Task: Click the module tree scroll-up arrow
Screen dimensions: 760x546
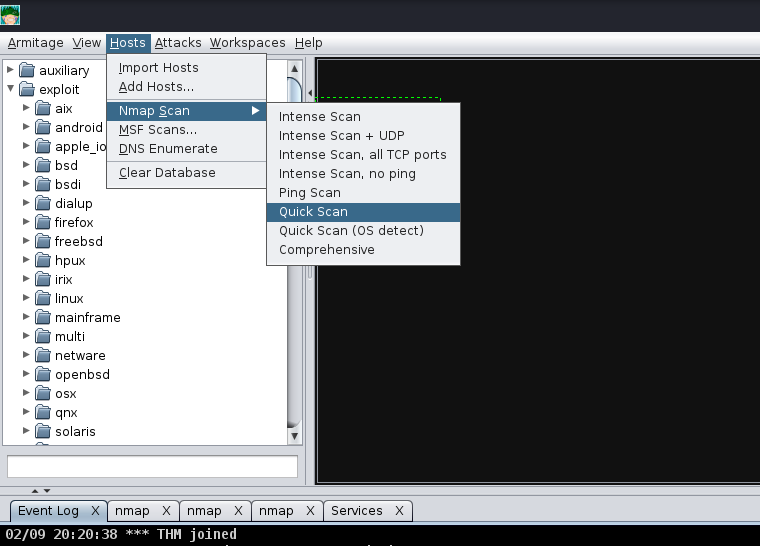Action: tap(294, 68)
